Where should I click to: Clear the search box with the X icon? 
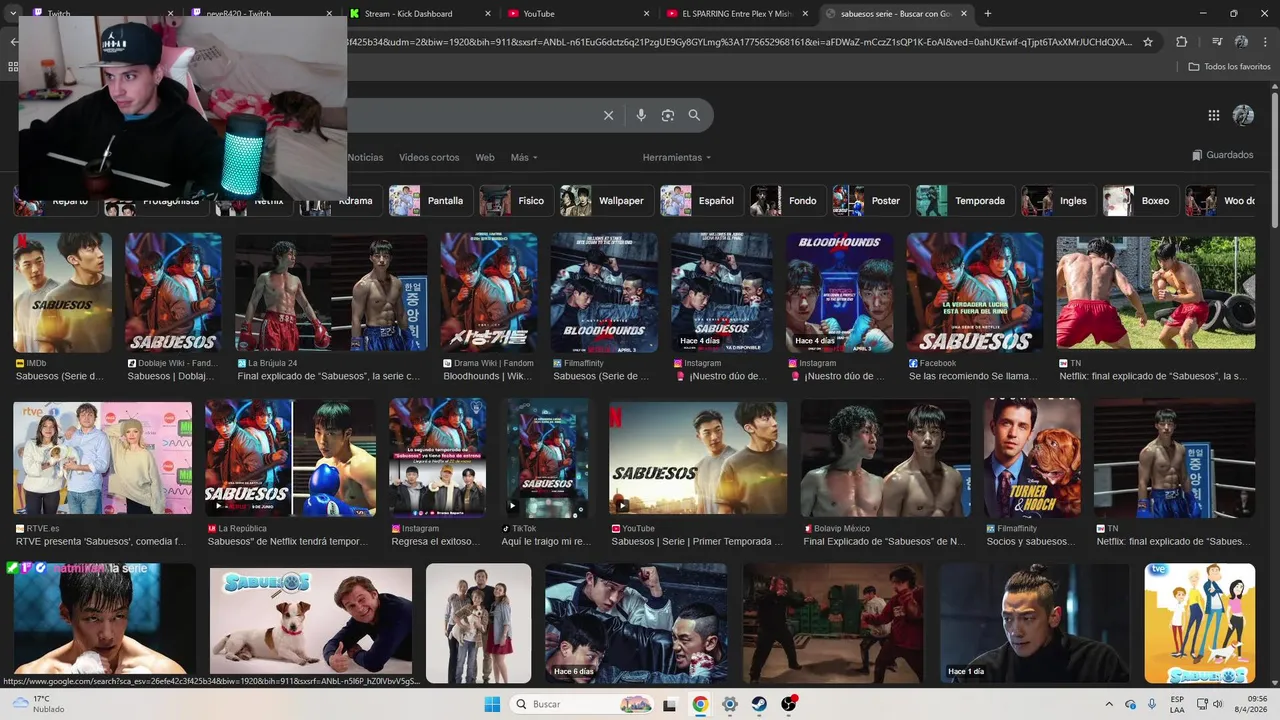point(608,115)
